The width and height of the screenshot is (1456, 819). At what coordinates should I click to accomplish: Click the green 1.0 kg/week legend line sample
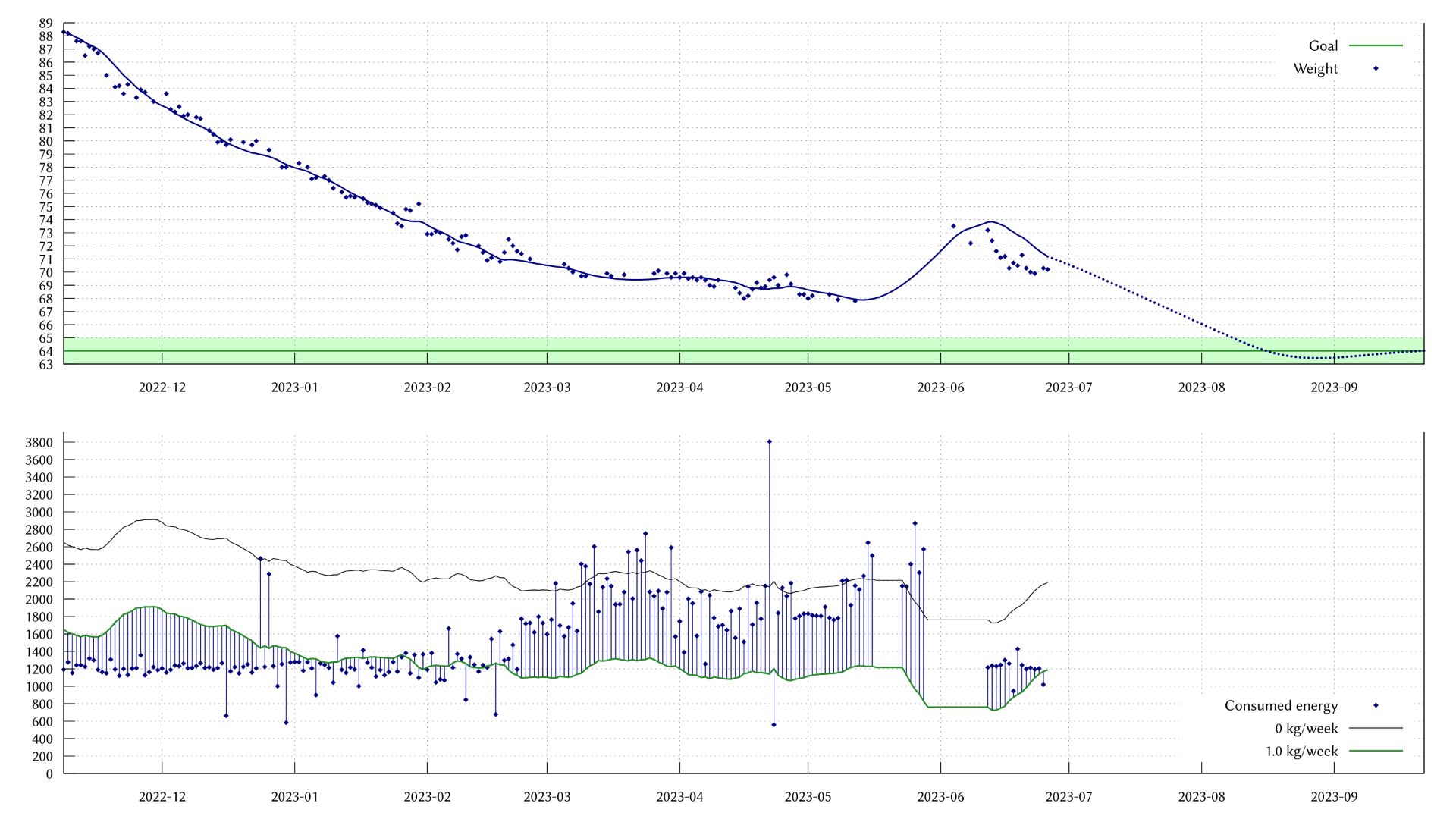point(1376,751)
